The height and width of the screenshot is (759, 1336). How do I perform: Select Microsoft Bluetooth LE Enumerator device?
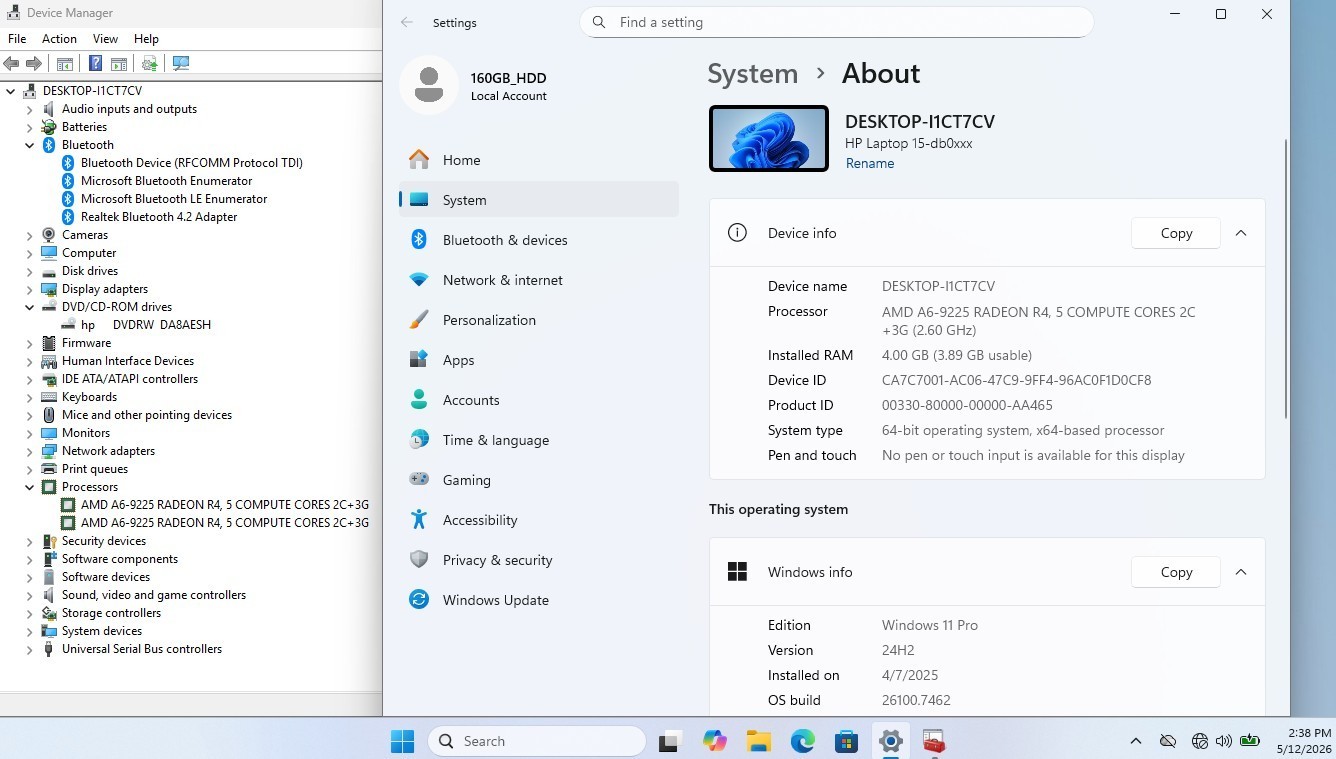click(174, 199)
